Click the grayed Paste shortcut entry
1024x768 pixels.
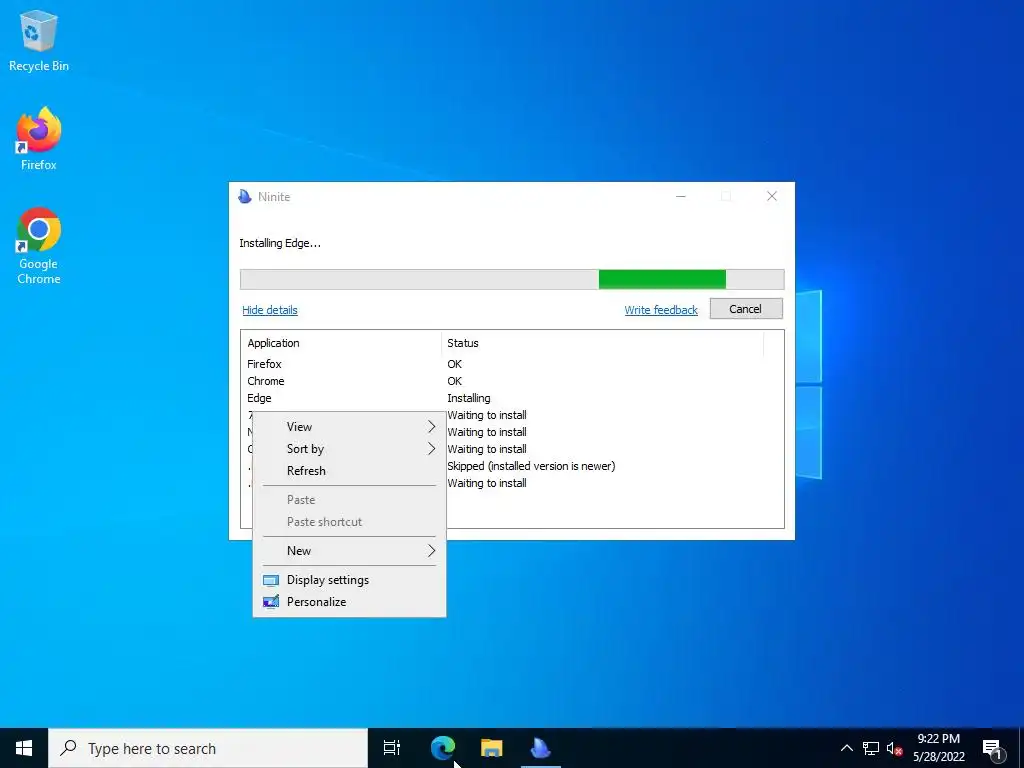[349, 522]
